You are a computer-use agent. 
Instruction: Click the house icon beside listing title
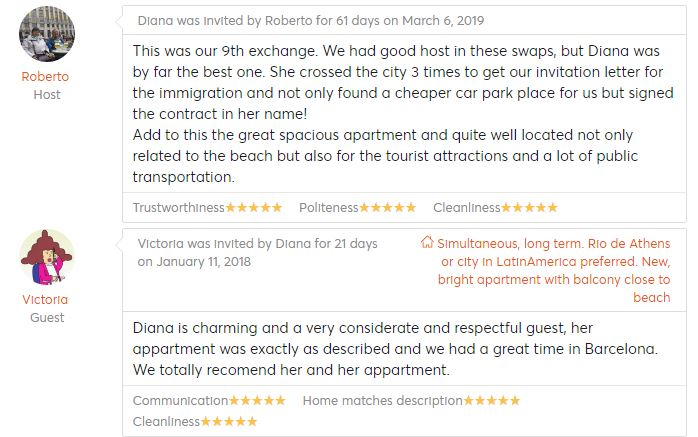[427, 243]
